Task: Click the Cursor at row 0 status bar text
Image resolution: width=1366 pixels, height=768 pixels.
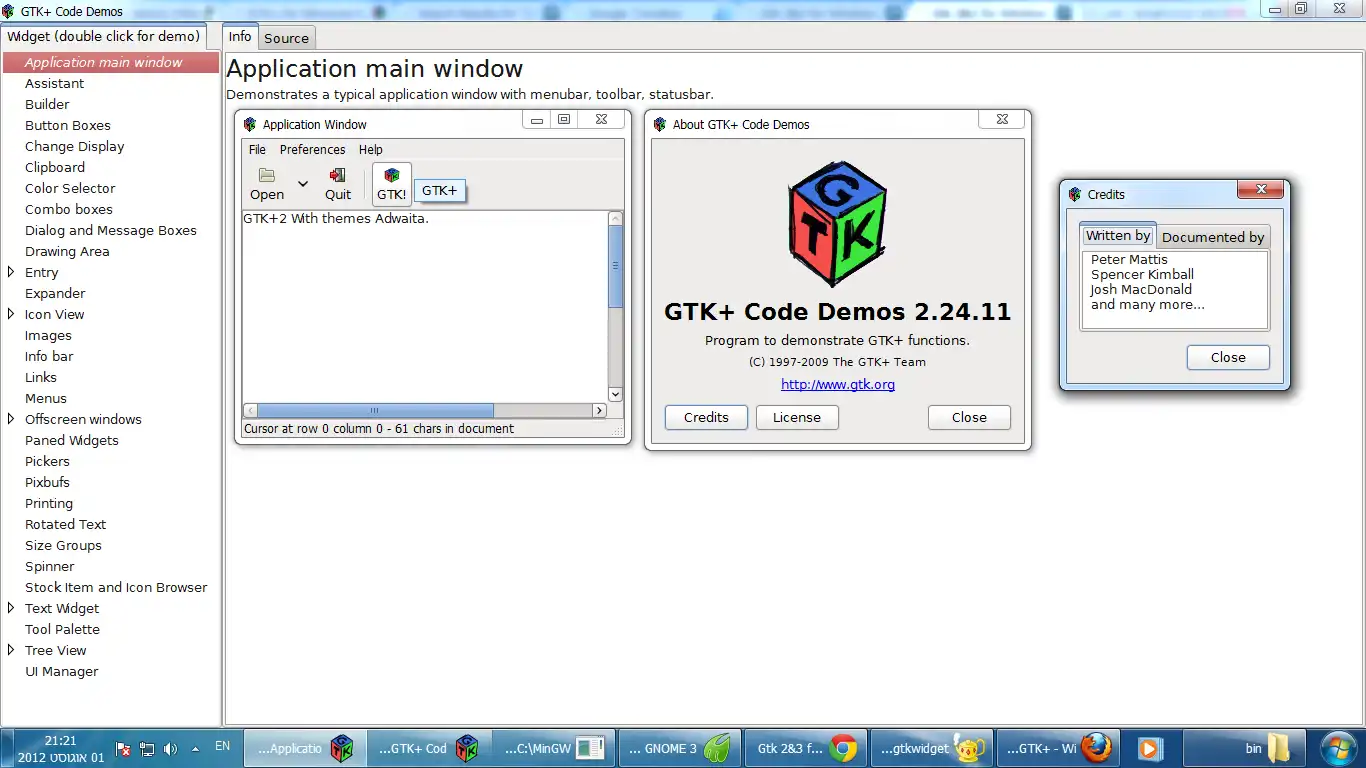Action: (x=379, y=429)
